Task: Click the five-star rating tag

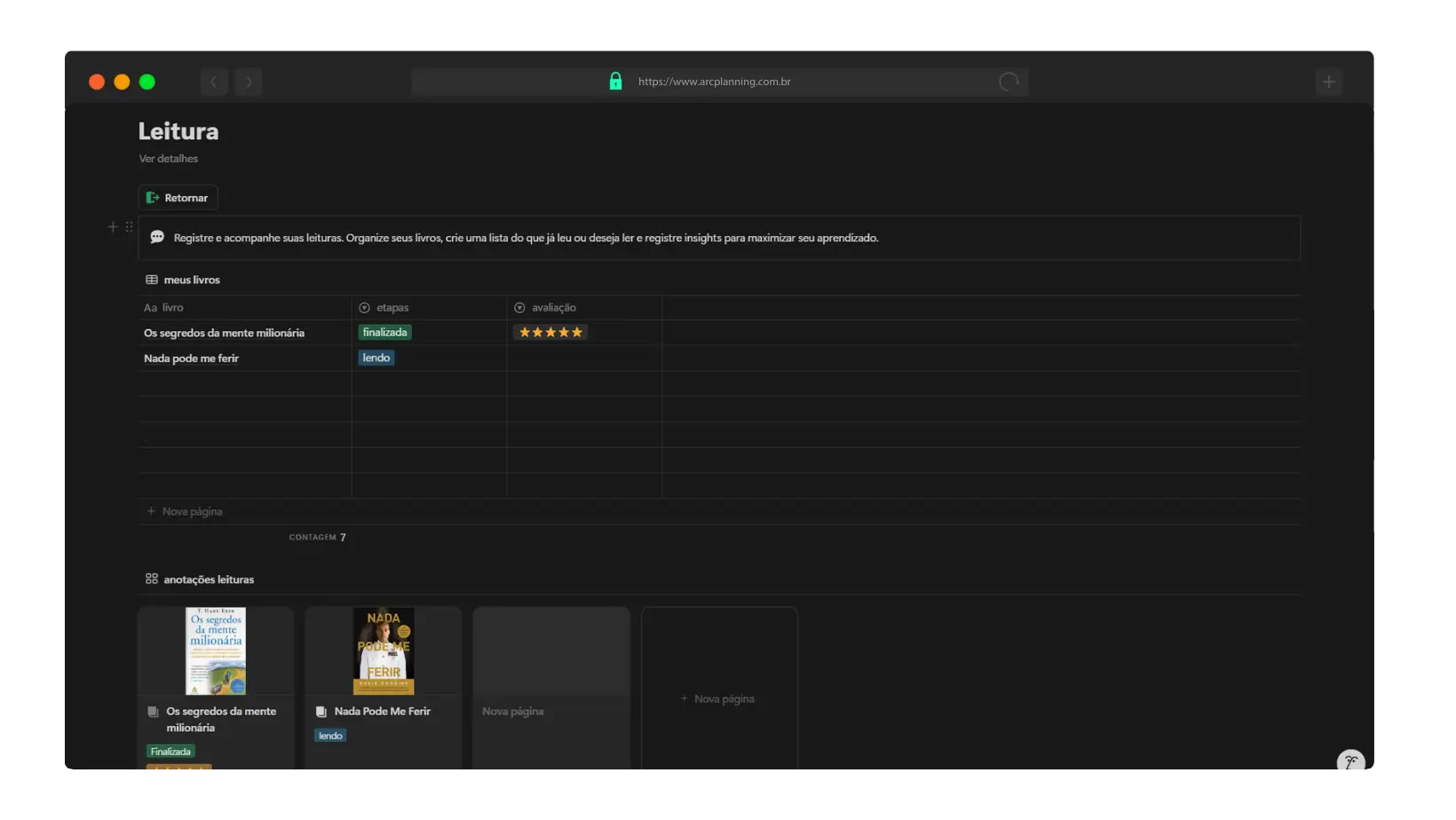Action: (x=550, y=333)
